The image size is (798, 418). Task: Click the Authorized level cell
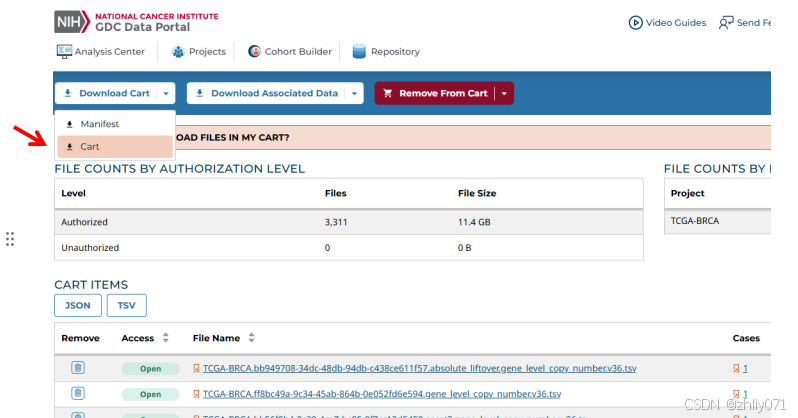coord(84,222)
